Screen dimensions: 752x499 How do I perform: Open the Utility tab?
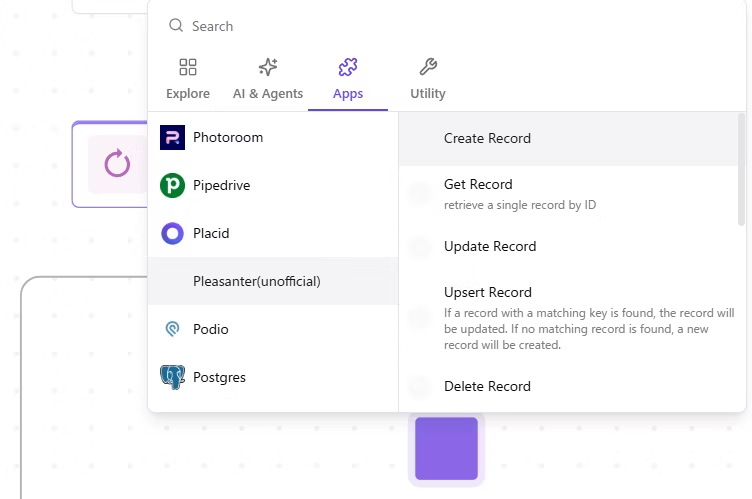point(428,79)
